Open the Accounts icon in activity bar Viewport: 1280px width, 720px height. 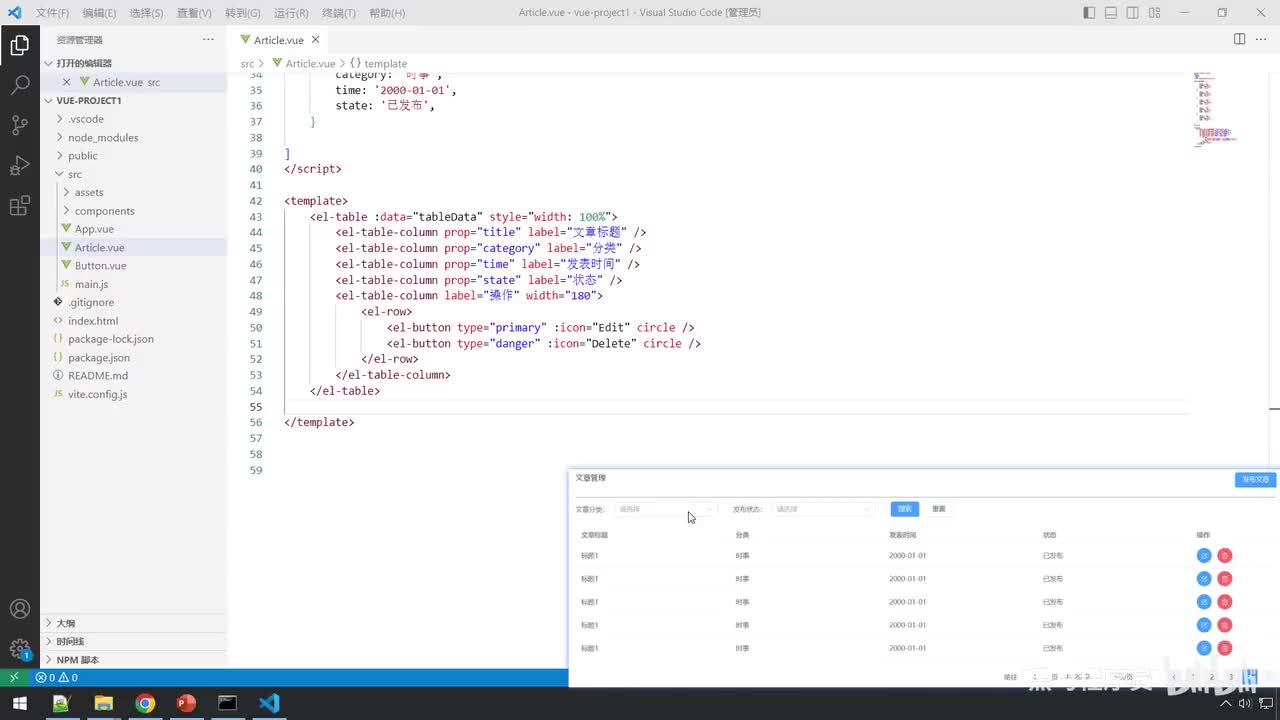[x=19, y=609]
